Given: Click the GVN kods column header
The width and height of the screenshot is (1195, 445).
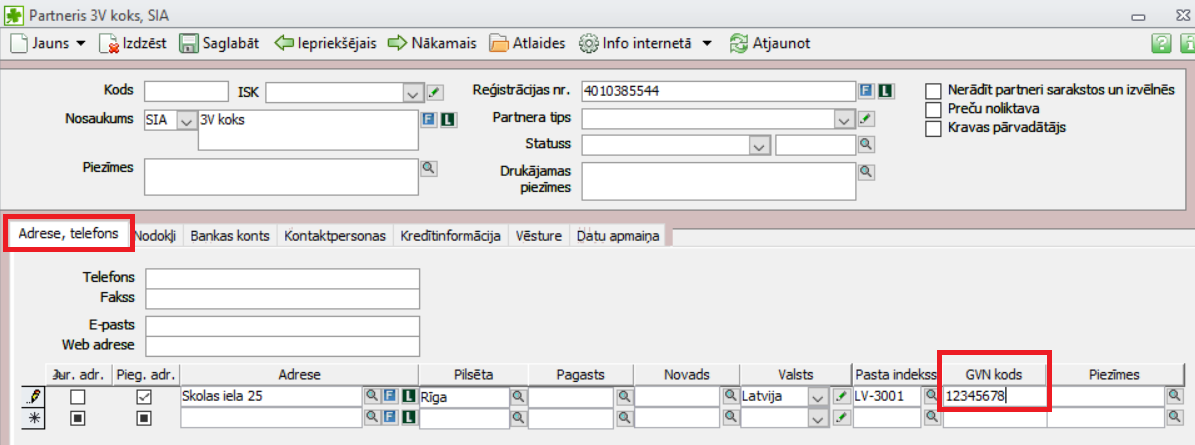Looking at the screenshot, I should [993, 374].
